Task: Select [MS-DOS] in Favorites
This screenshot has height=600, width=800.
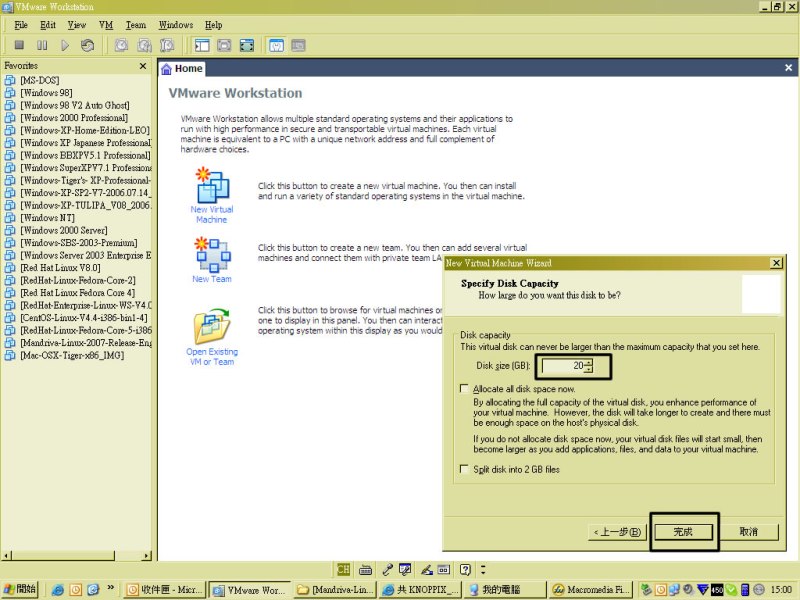Action: click(40, 80)
